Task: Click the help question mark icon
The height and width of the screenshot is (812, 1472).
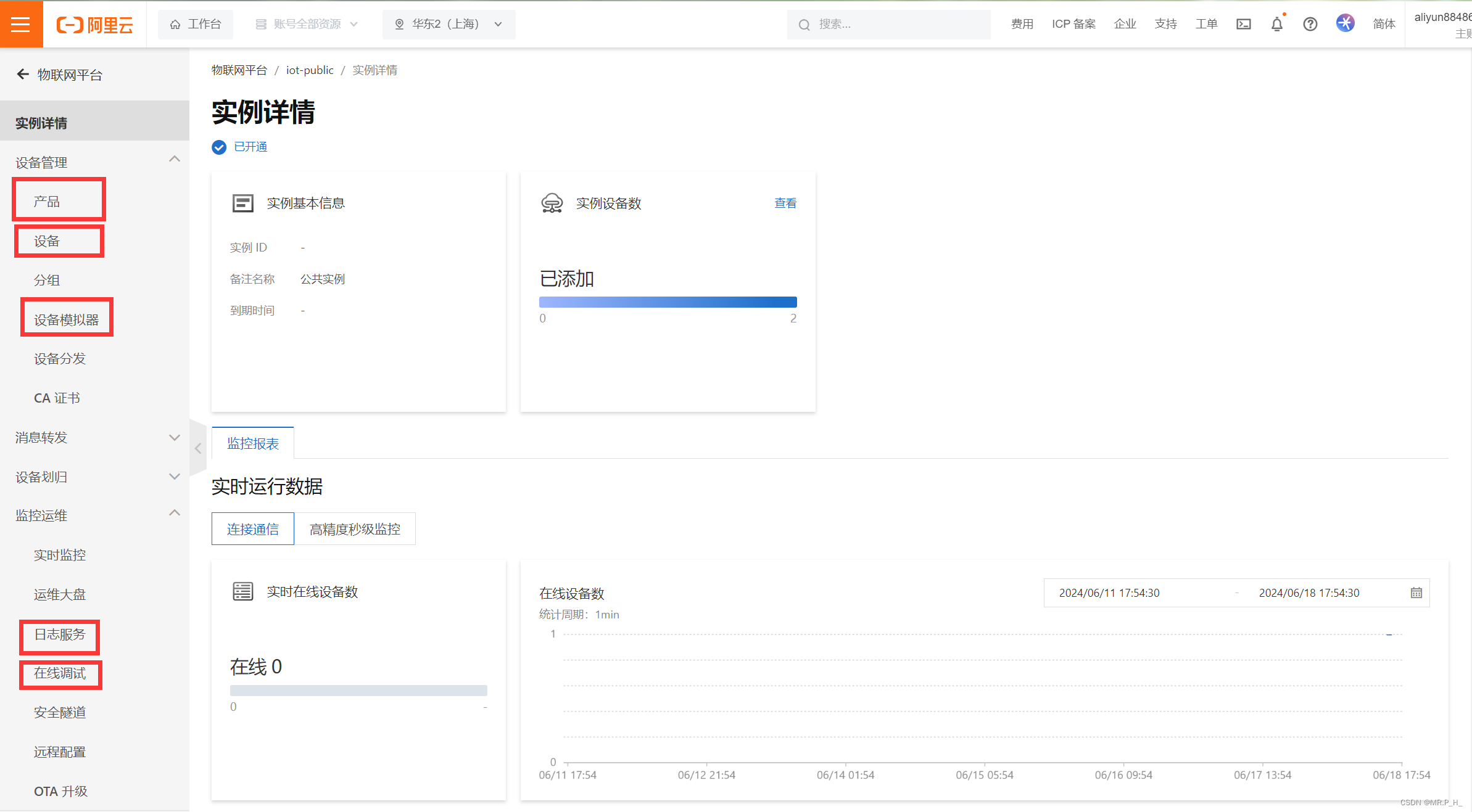Action: pyautogui.click(x=1310, y=24)
